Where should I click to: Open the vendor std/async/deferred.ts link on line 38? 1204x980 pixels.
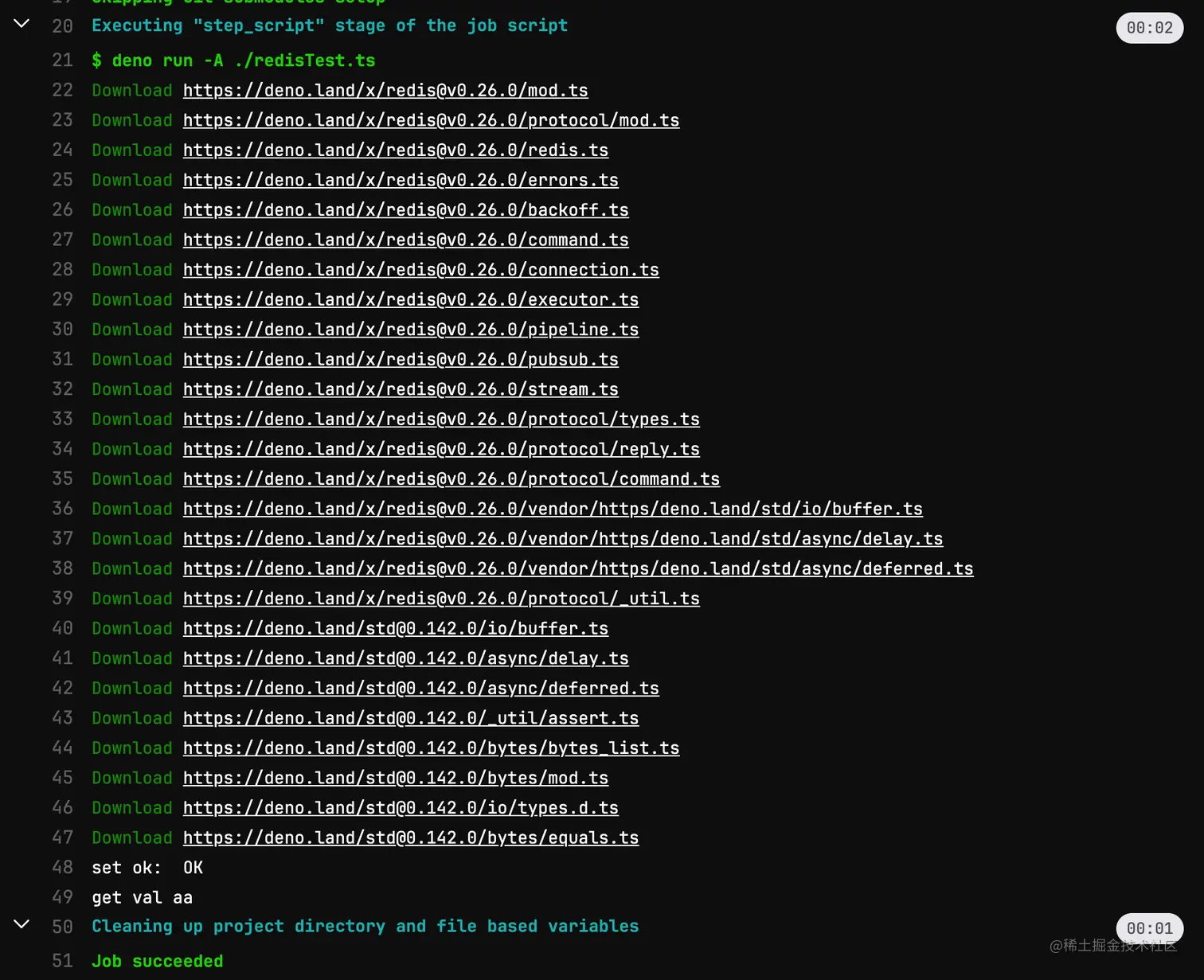tap(578, 568)
